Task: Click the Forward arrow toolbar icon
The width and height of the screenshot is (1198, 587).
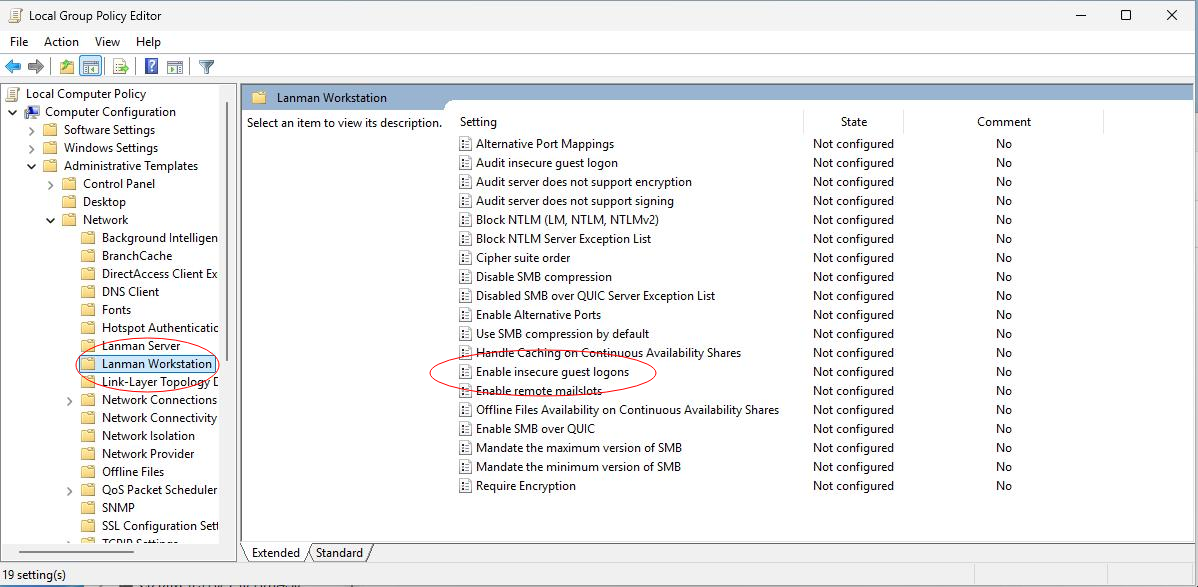Action: [x=36, y=67]
